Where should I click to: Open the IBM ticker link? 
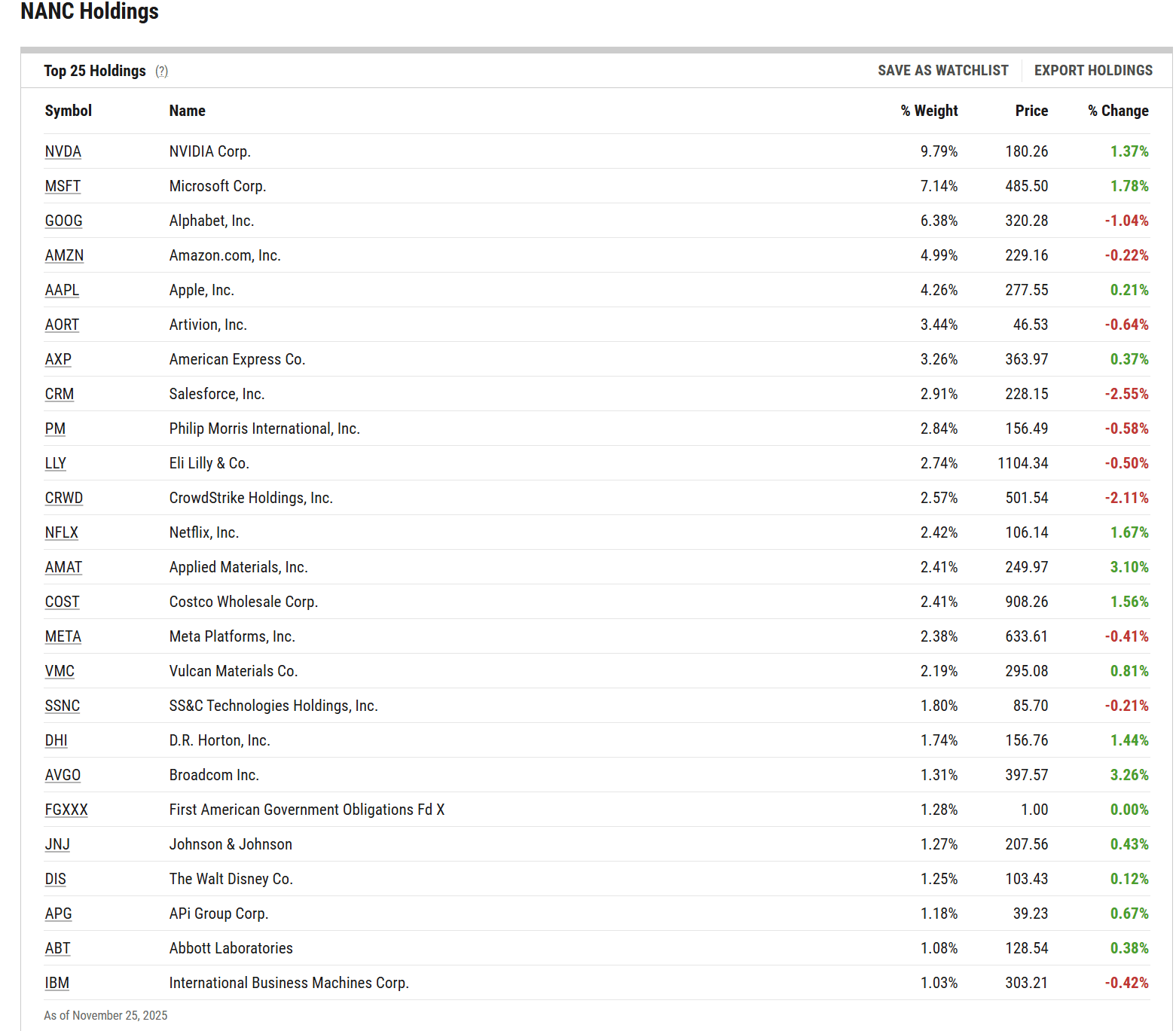point(57,983)
